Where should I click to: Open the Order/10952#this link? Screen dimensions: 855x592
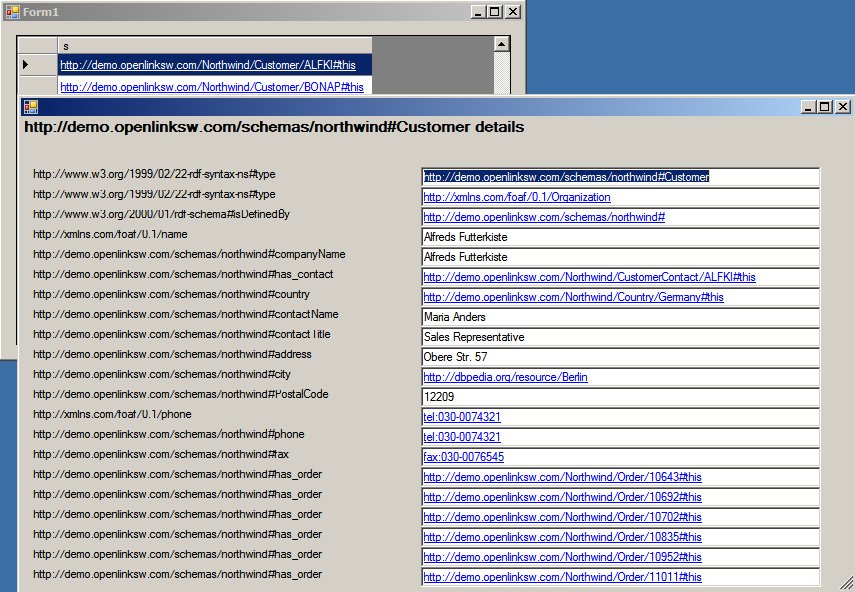[x=562, y=557]
